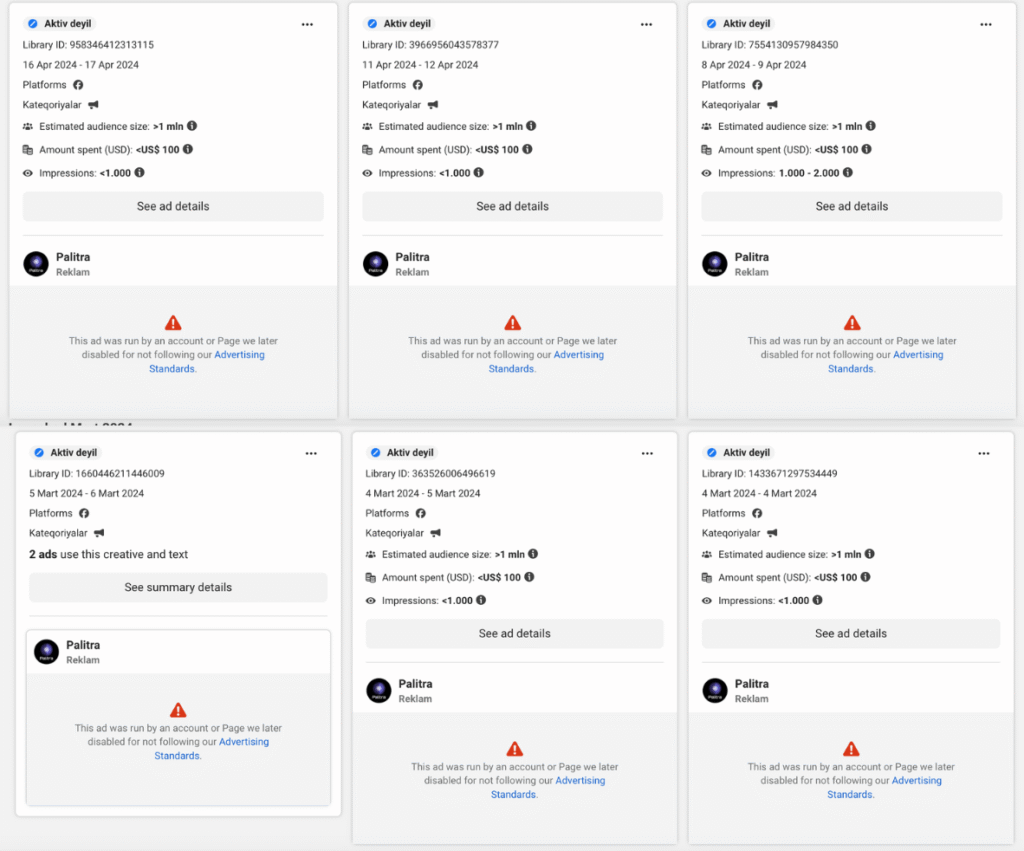Open Advertising Standards link in ad 1660446211446009
Image resolution: width=1024 pixels, height=851 pixels.
[244, 742]
